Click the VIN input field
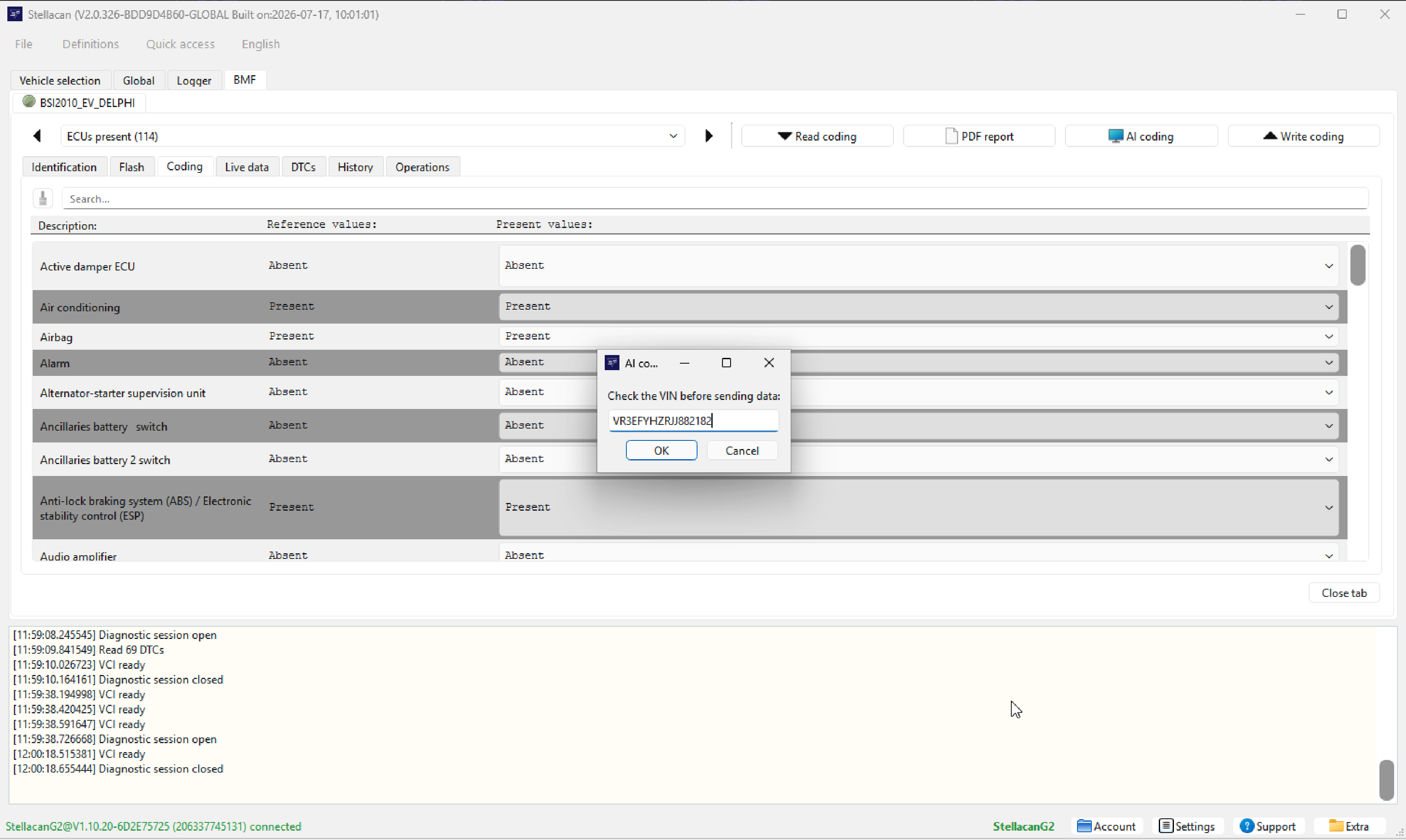The height and width of the screenshot is (840, 1406). [x=693, y=420]
